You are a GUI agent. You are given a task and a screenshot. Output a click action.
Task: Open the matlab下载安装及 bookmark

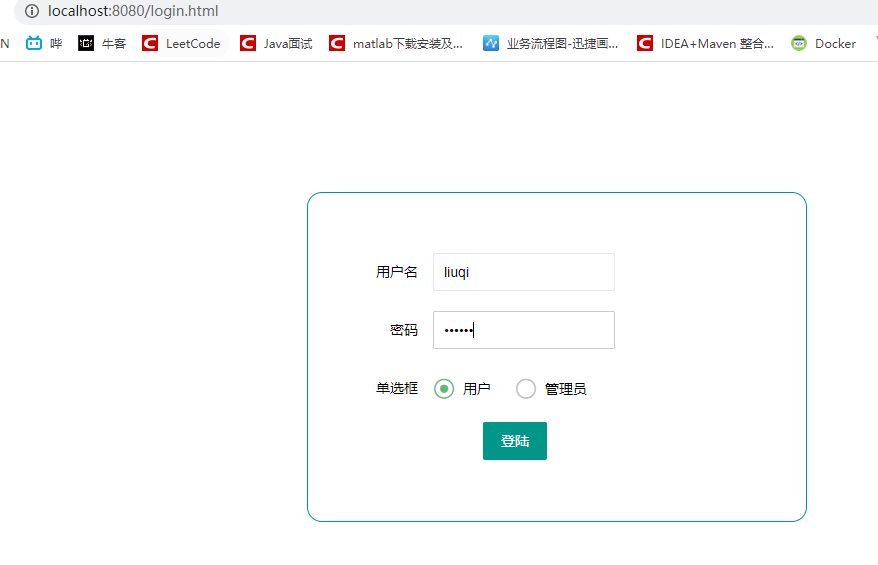click(396, 43)
